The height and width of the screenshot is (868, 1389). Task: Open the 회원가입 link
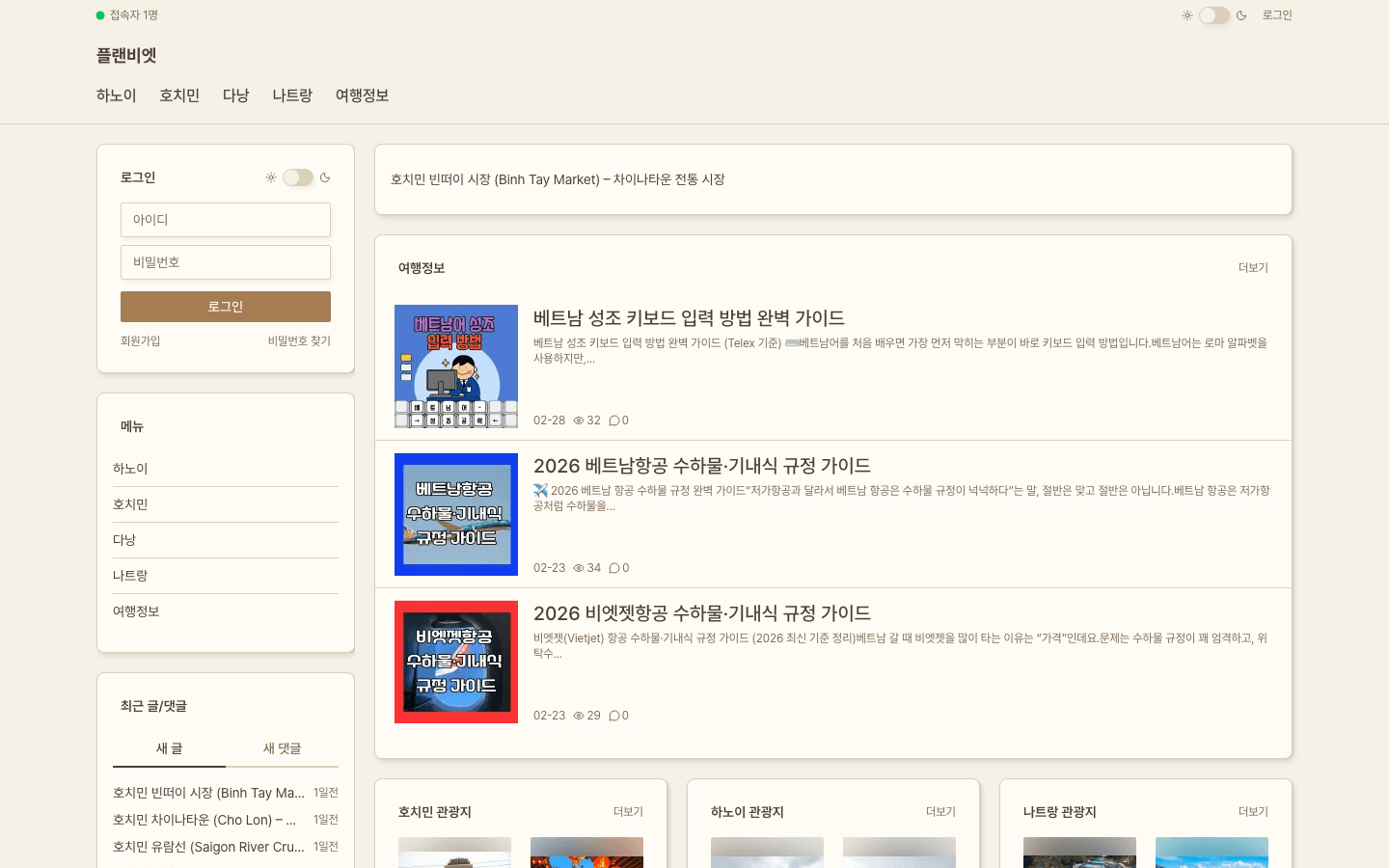coord(142,340)
